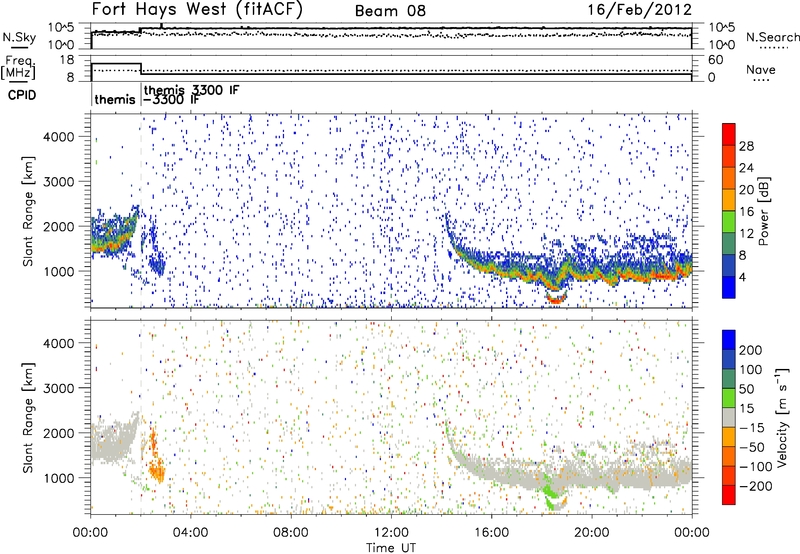800x554 pixels.
Task: Click the orange velocity patch near 02:30 UT
Action: coord(155,459)
